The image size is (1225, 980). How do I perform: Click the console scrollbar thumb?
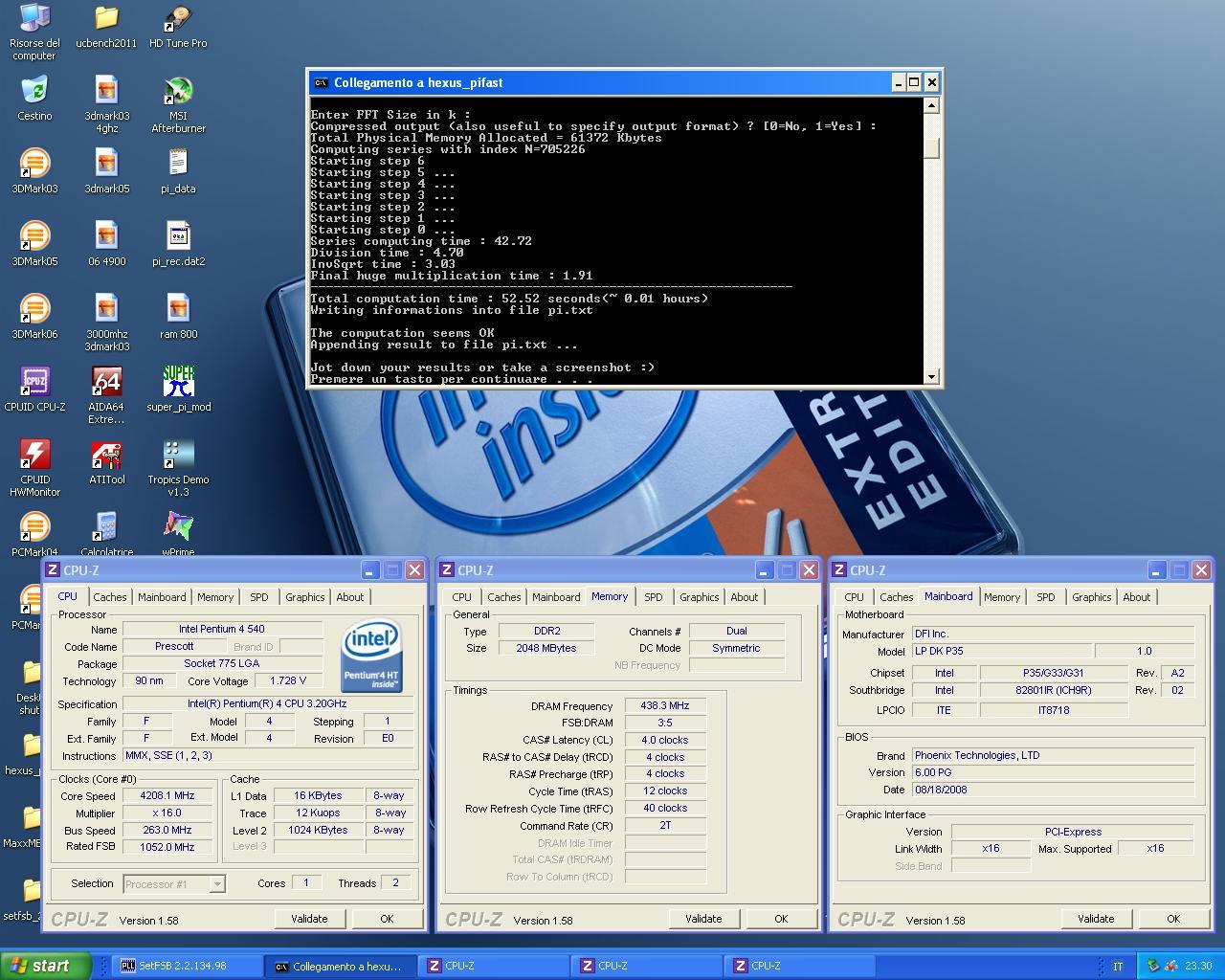click(x=931, y=148)
